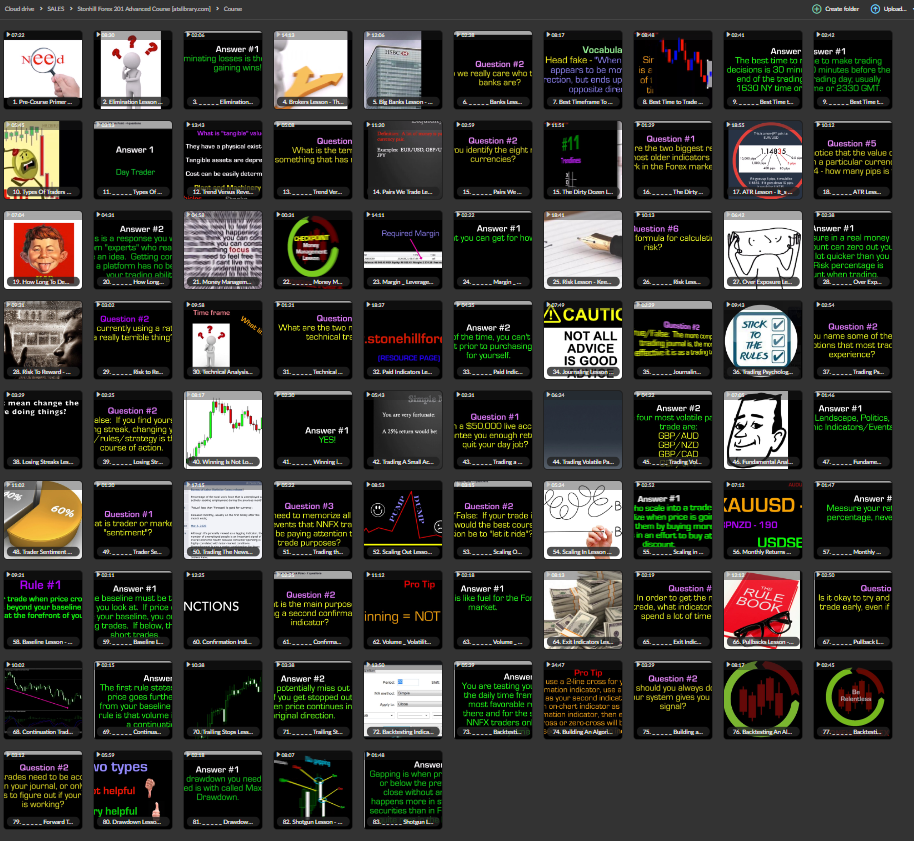
Task: Open 34. Journaling Lesson caution thumbnail
Action: tap(580, 338)
